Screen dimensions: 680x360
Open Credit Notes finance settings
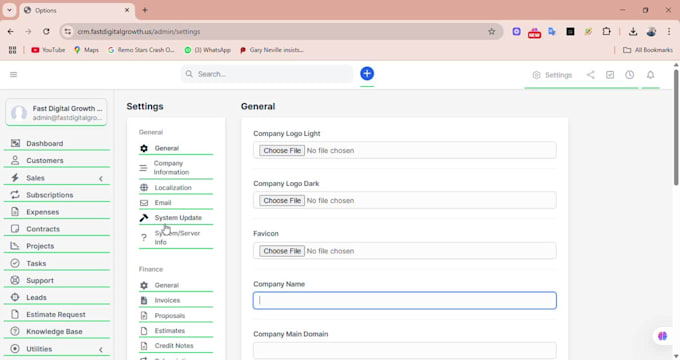pos(176,346)
